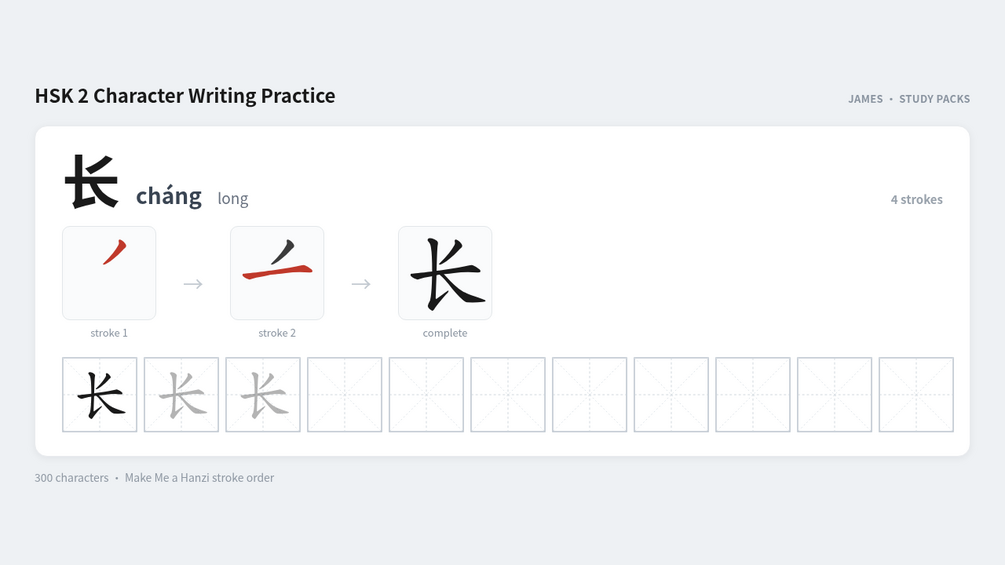The image size is (1005, 565).
Task: Open STUDY PACKS in the header
Action: tap(934, 99)
